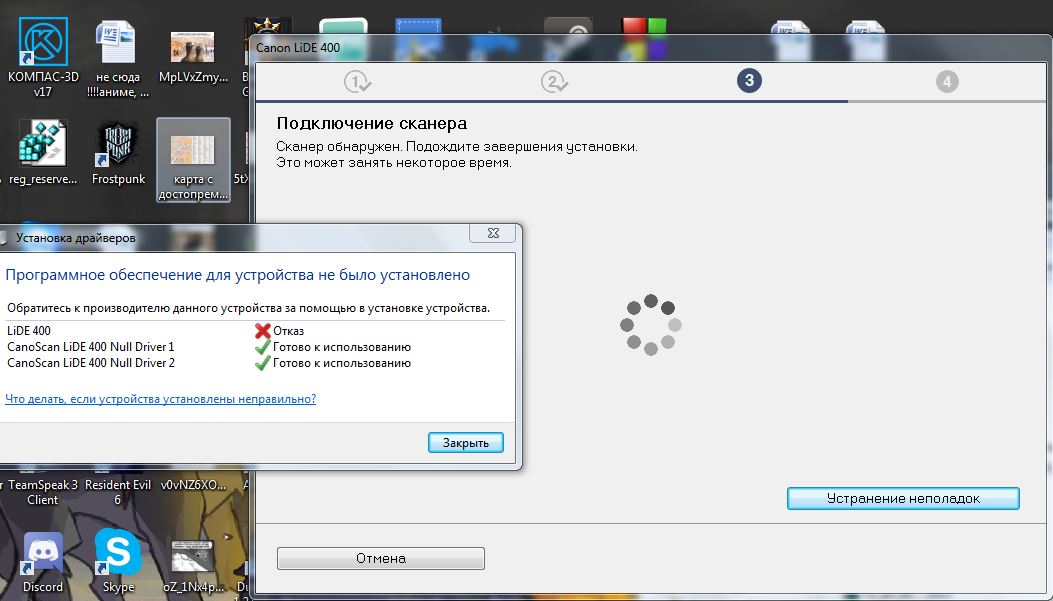Click the Закрыть button in driver dialog
The width and height of the screenshot is (1053, 601).
pos(465,443)
